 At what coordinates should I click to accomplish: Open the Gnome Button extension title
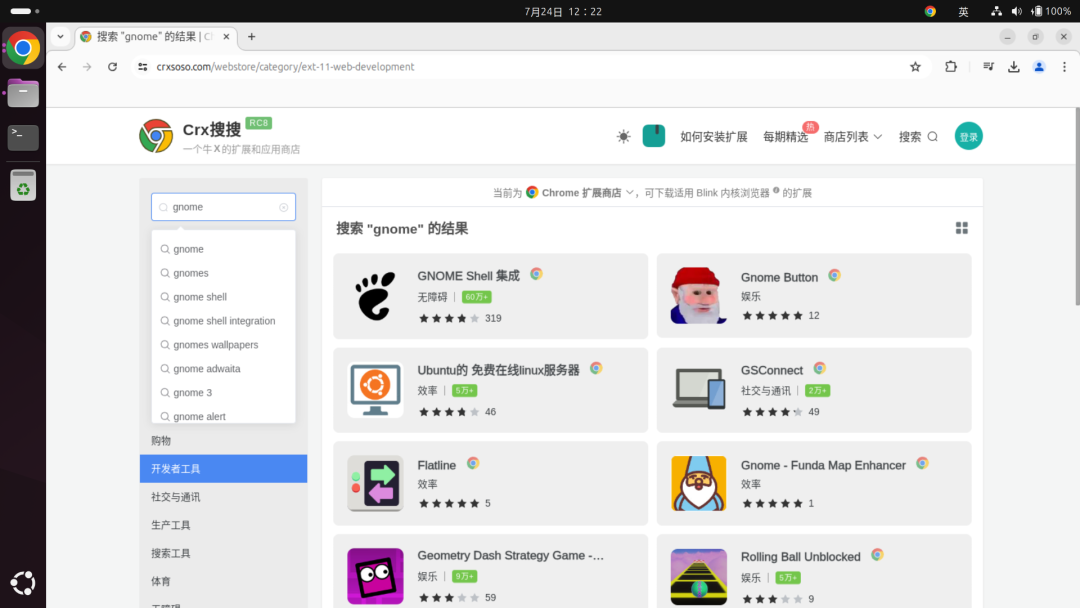[x=779, y=277]
